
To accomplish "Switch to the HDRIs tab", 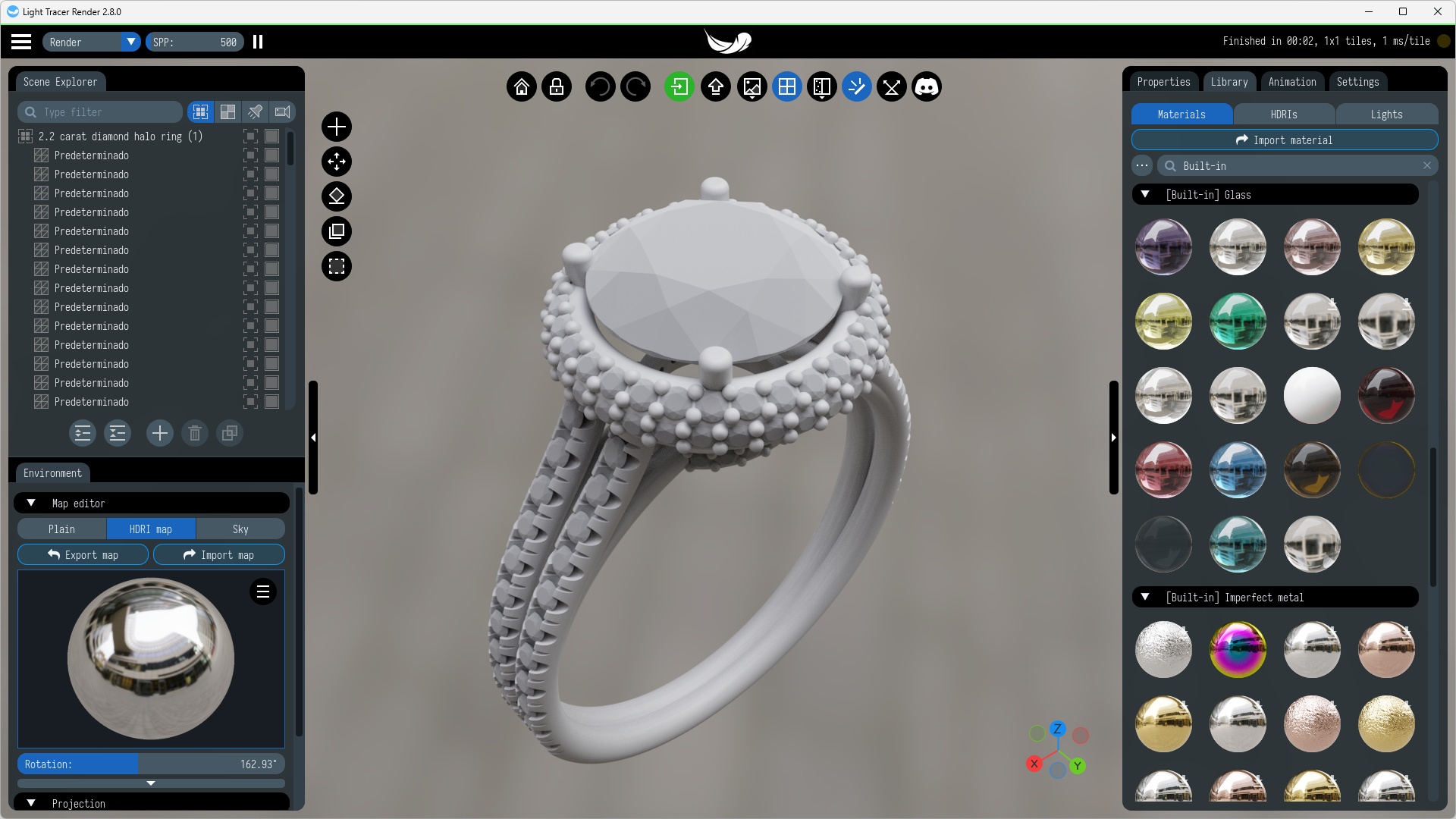I will click(1284, 113).
